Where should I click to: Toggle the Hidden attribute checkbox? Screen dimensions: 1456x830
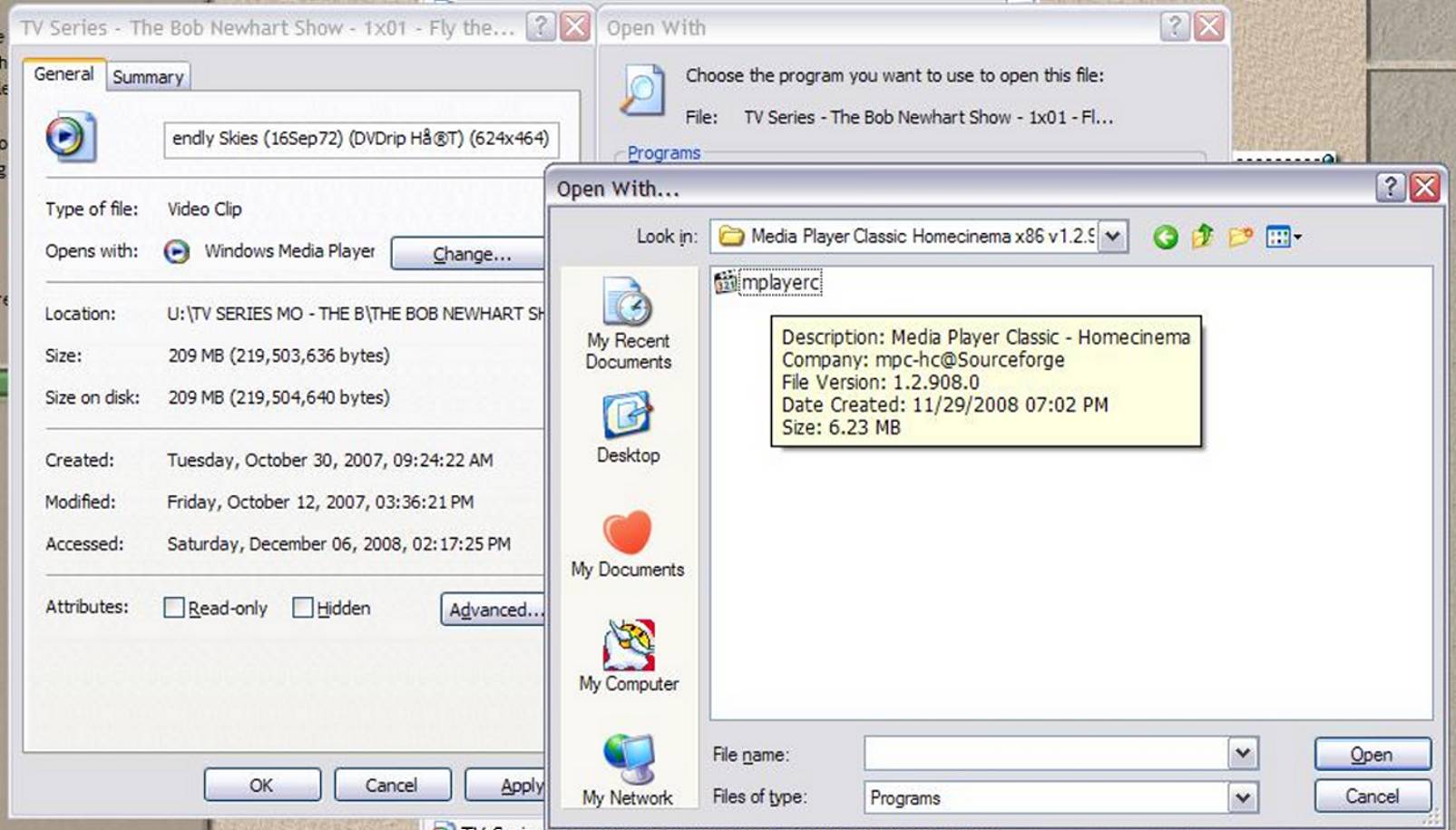tap(302, 608)
